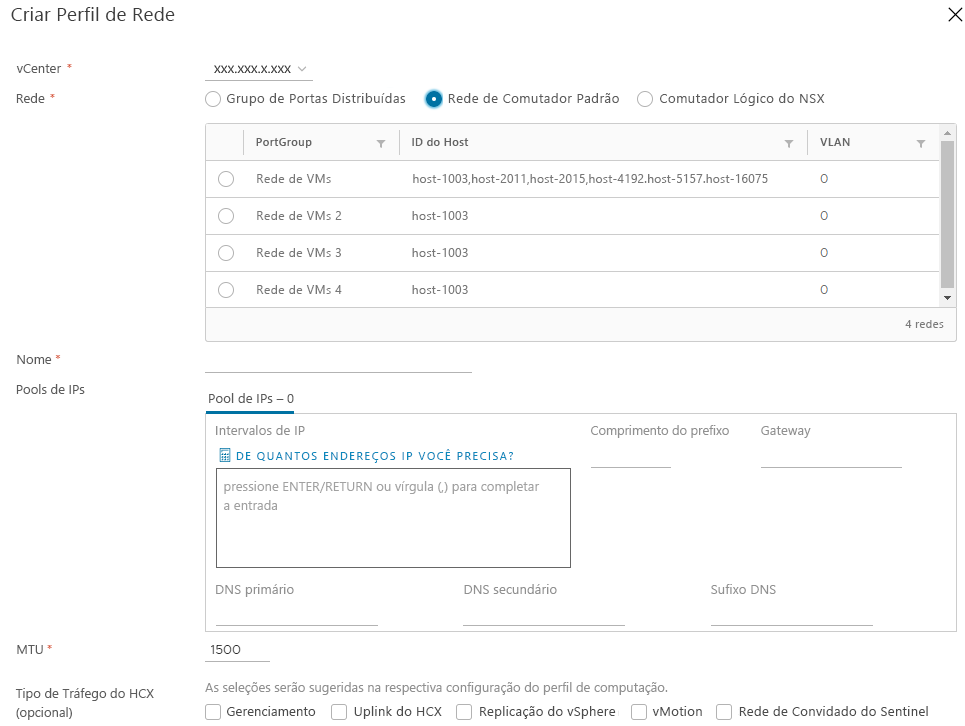This screenshot has height=726, width=965.
Task: Click host list cell starting host-1003,host-2011
Action: tap(590, 179)
